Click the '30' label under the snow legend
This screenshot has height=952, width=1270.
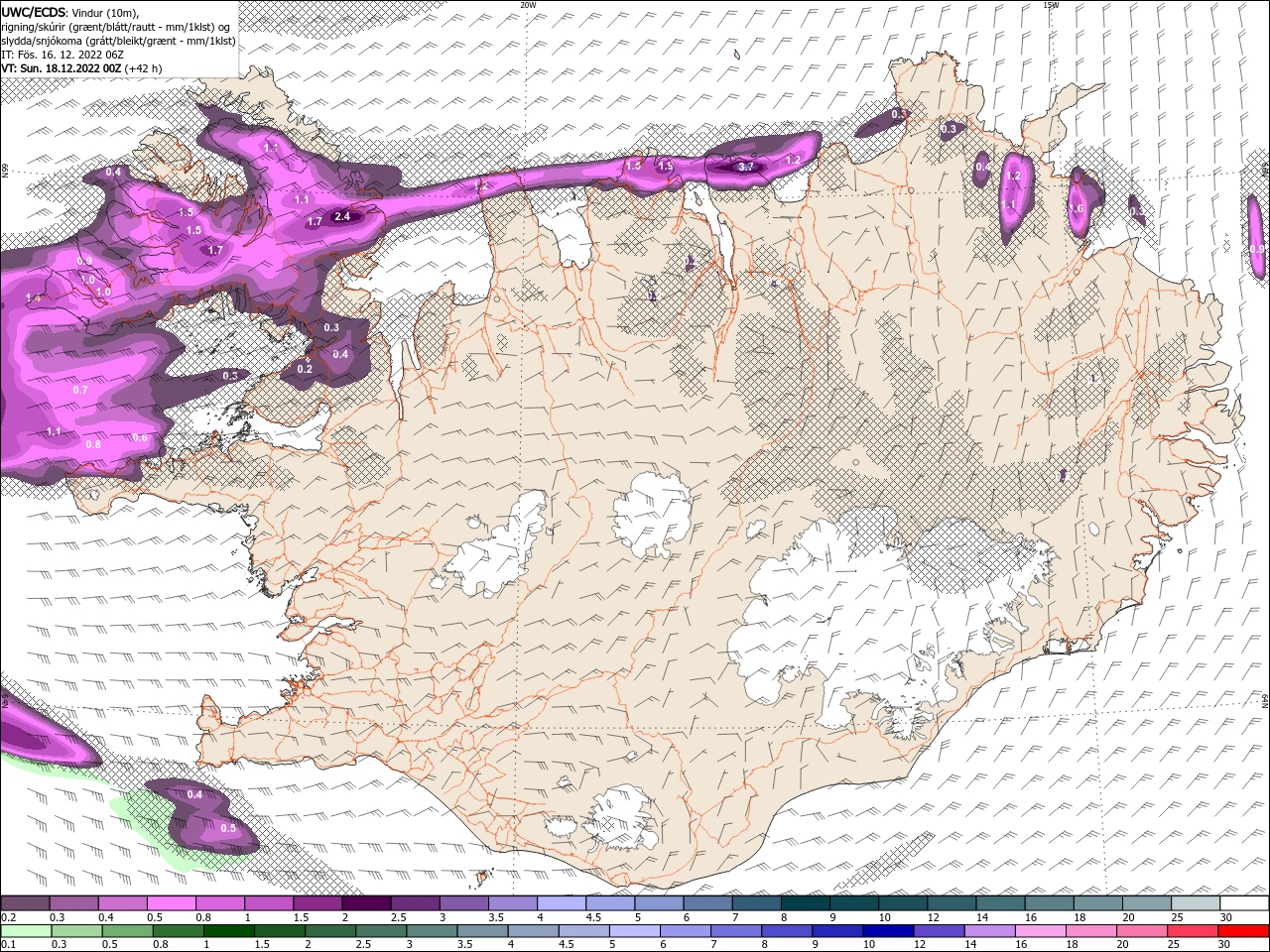click(1226, 917)
